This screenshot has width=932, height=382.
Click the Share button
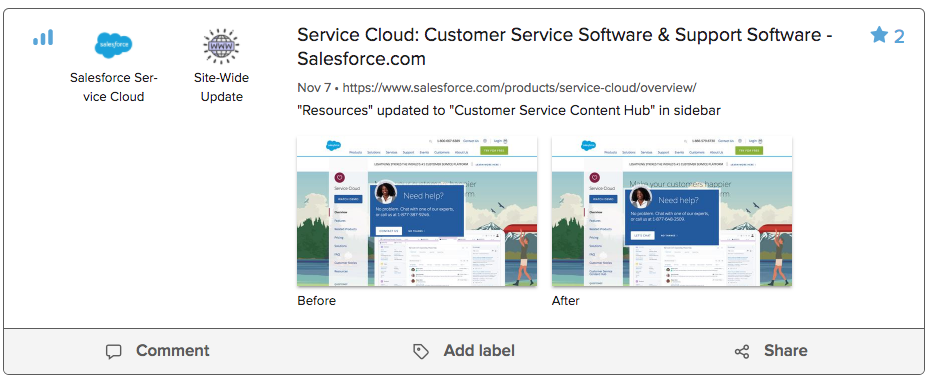[771, 351]
